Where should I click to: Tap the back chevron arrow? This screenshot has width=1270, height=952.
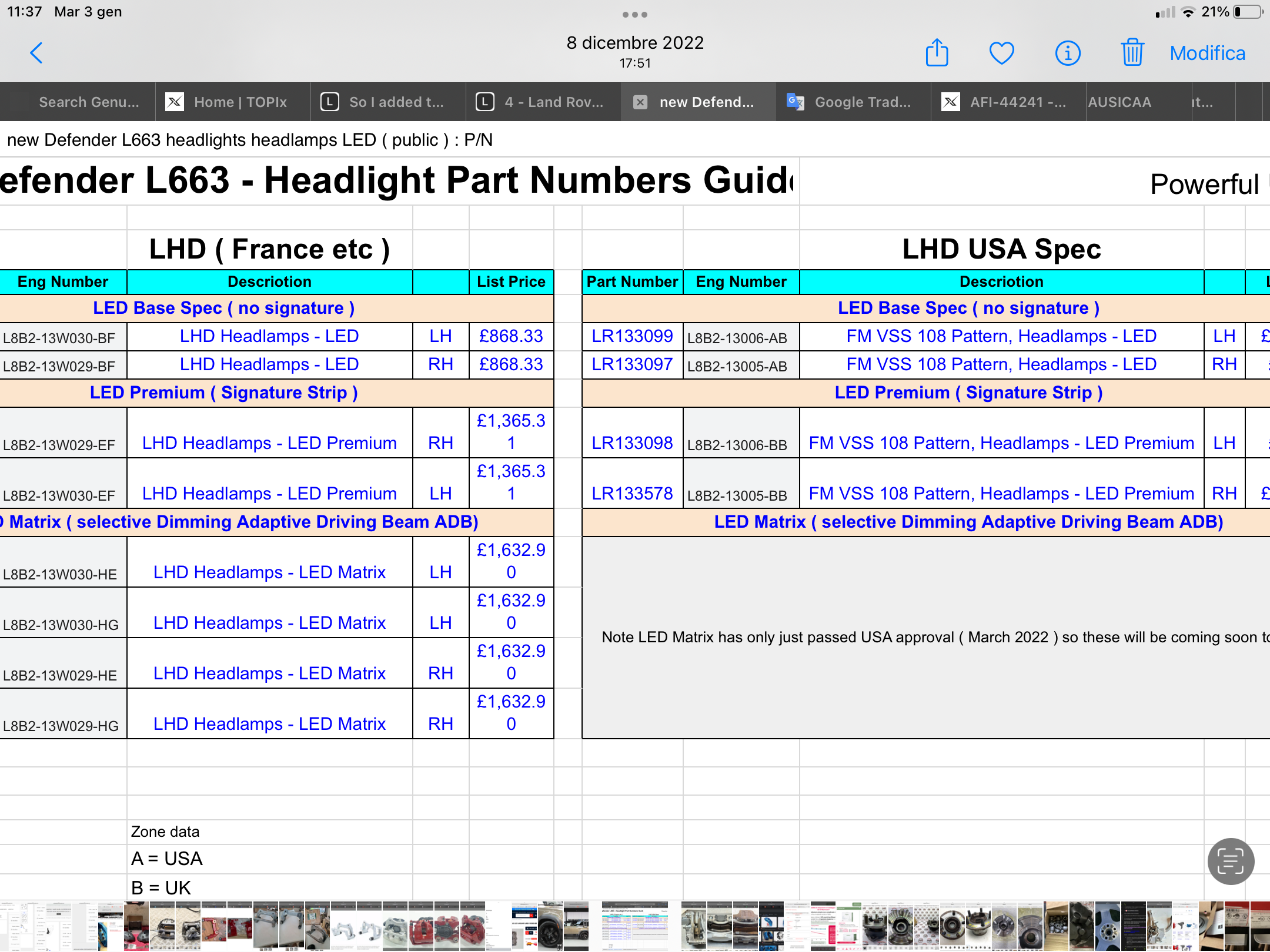pos(36,53)
